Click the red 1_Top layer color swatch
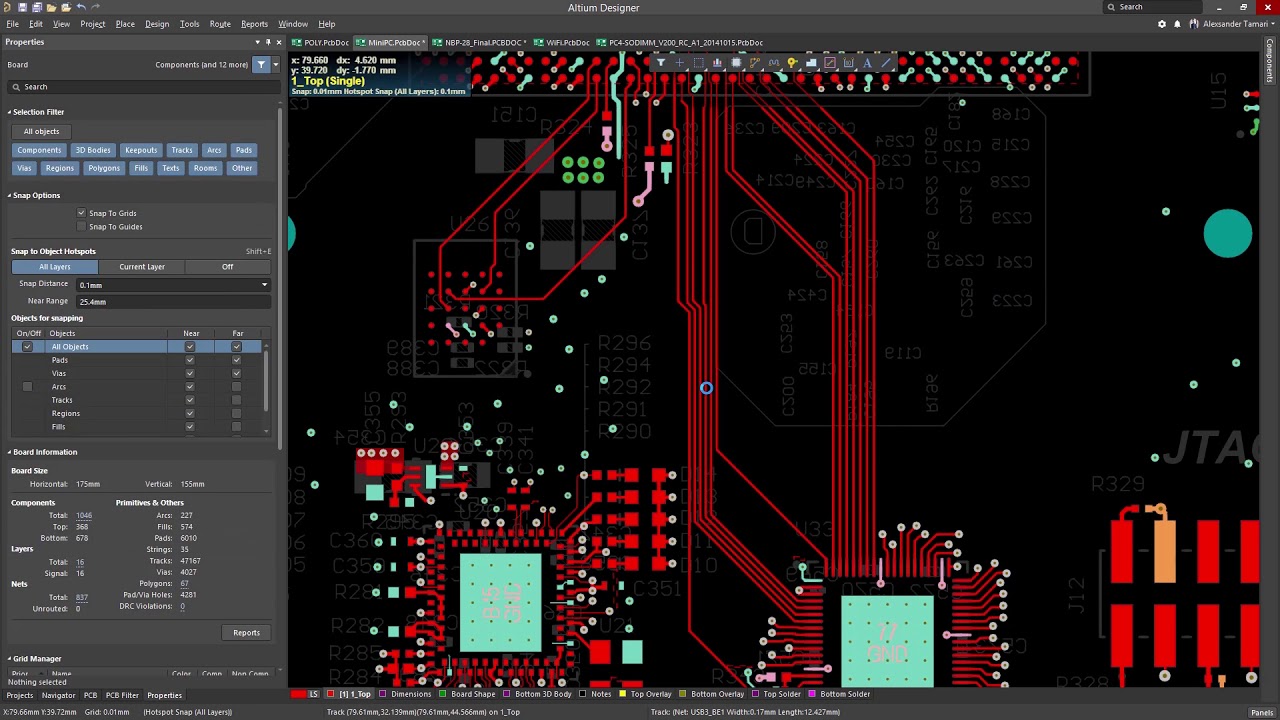The width and height of the screenshot is (1280, 720). tap(332, 694)
